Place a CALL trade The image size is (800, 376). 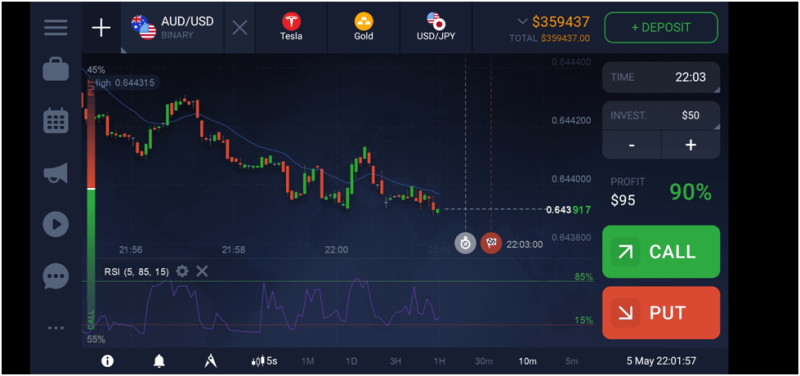(661, 252)
